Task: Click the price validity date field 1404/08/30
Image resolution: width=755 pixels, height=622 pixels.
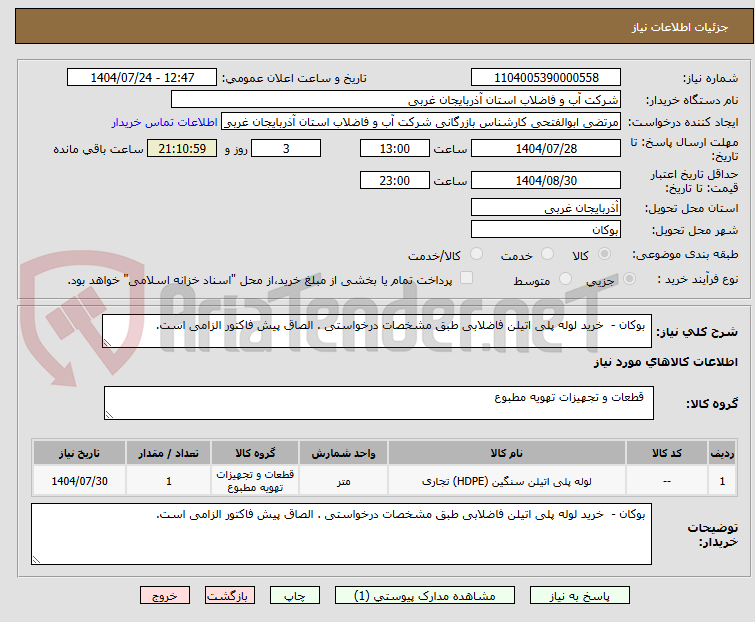Action: pyautogui.click(x=546, y=181)
